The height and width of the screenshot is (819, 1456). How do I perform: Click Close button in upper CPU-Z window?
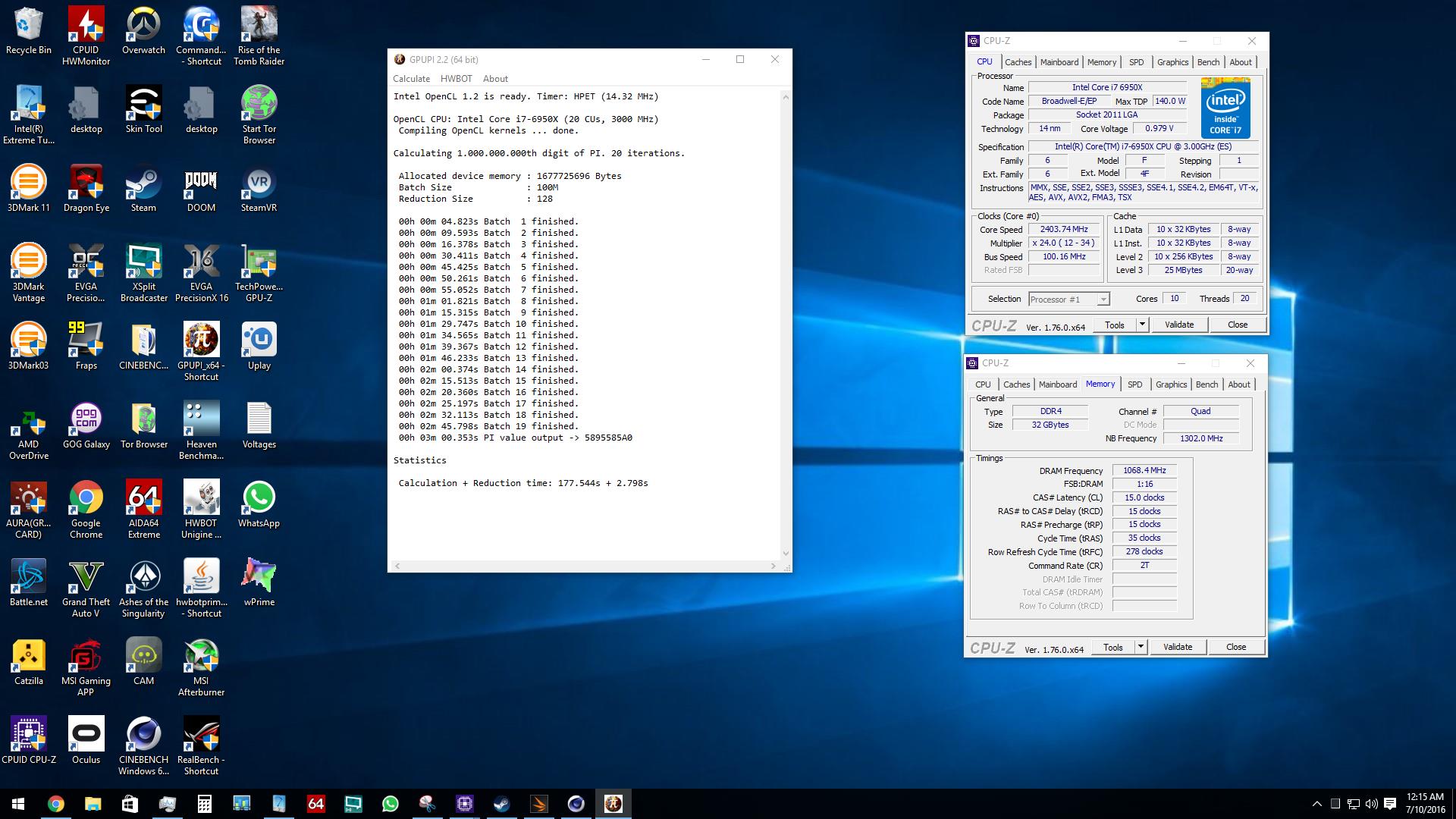[x=1238, y=325]
